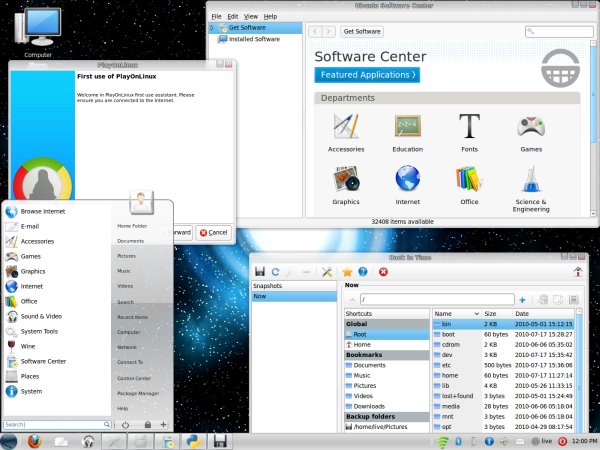This screenshot has height=450, width=600.
Task: Click the star icon in Back In Time toolbar
Action: coord(346,272)
